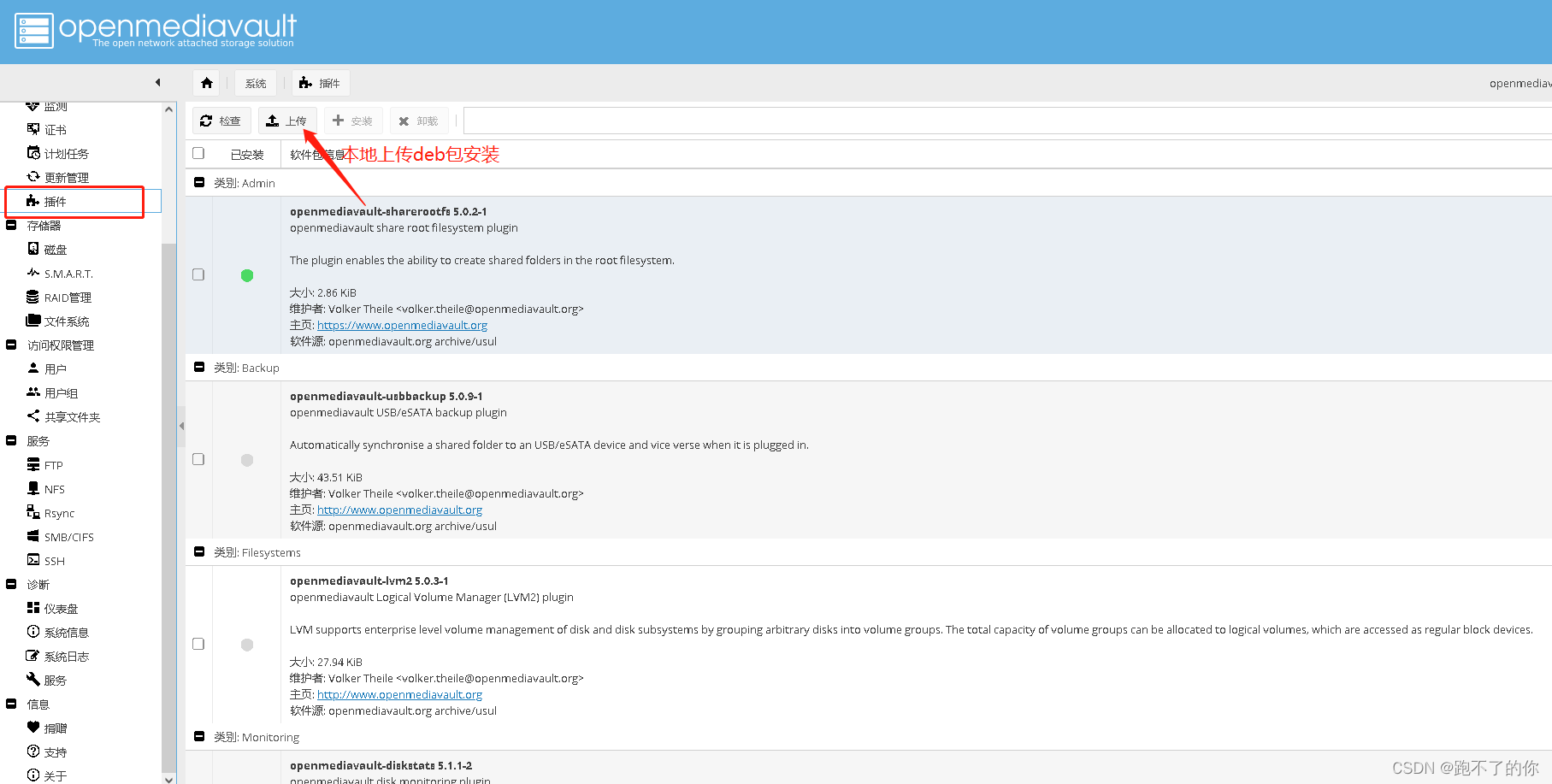
Task: Collapse the 类别: Filesystems group
Action: pos(199,551)
